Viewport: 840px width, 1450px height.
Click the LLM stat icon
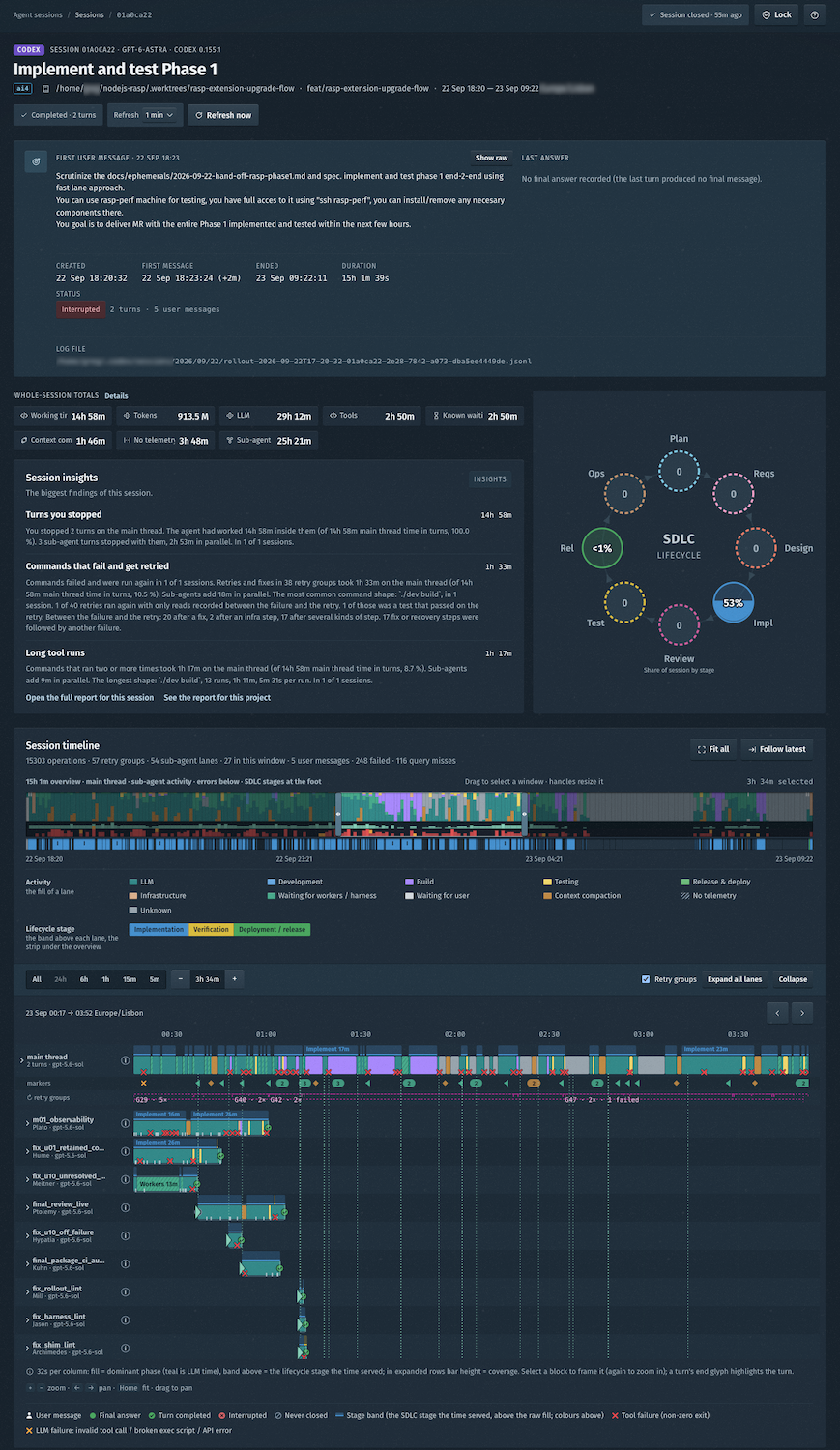point(230,416)
